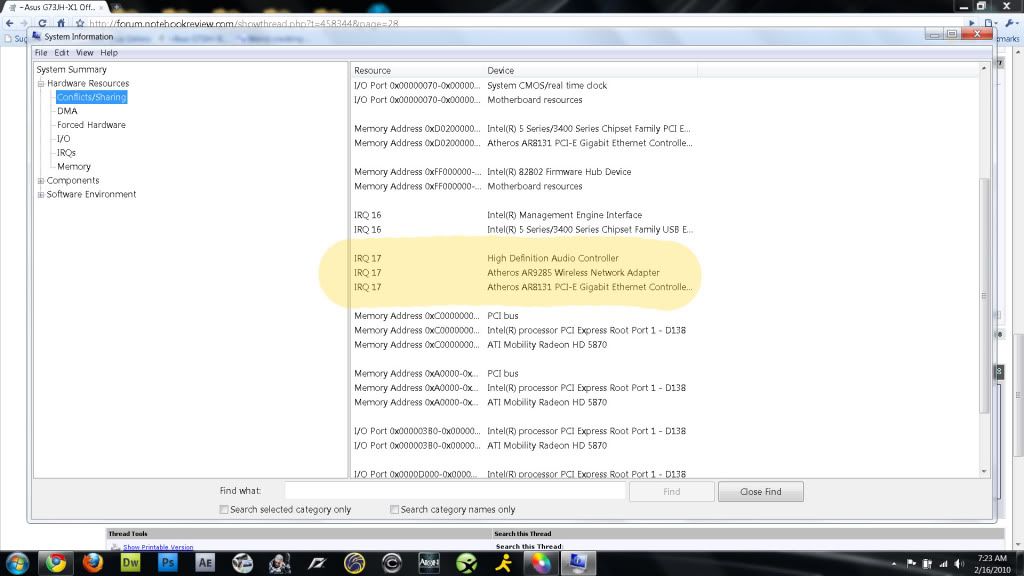
Task: Select DMA under Hardware Resources
Action: (x=67, y=111)
